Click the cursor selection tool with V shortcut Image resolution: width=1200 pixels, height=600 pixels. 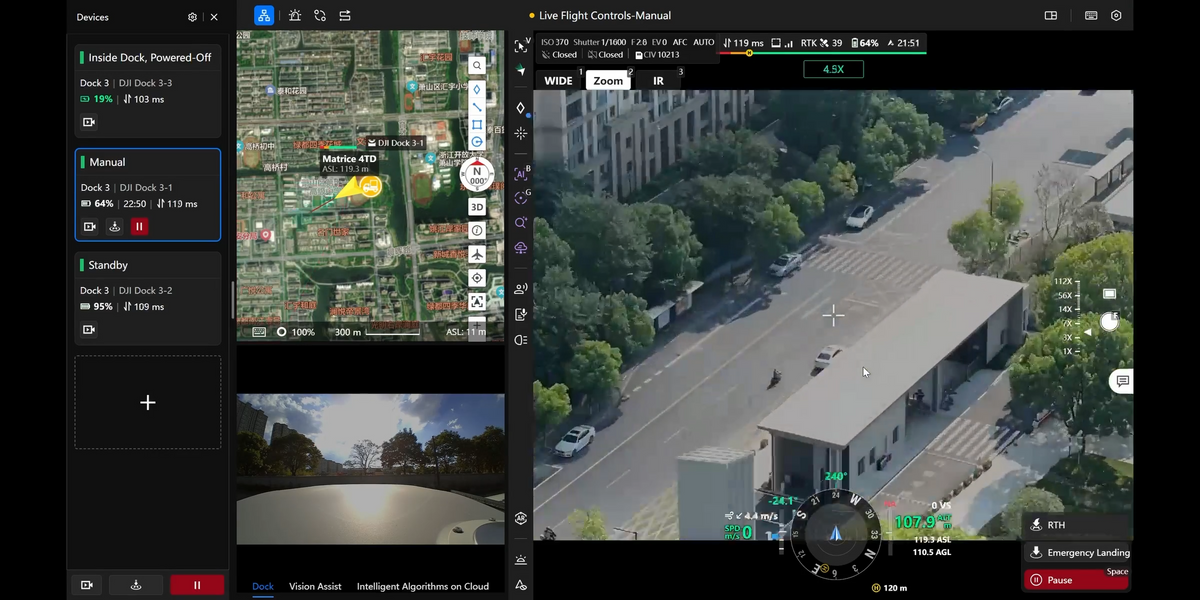[520, 46]
